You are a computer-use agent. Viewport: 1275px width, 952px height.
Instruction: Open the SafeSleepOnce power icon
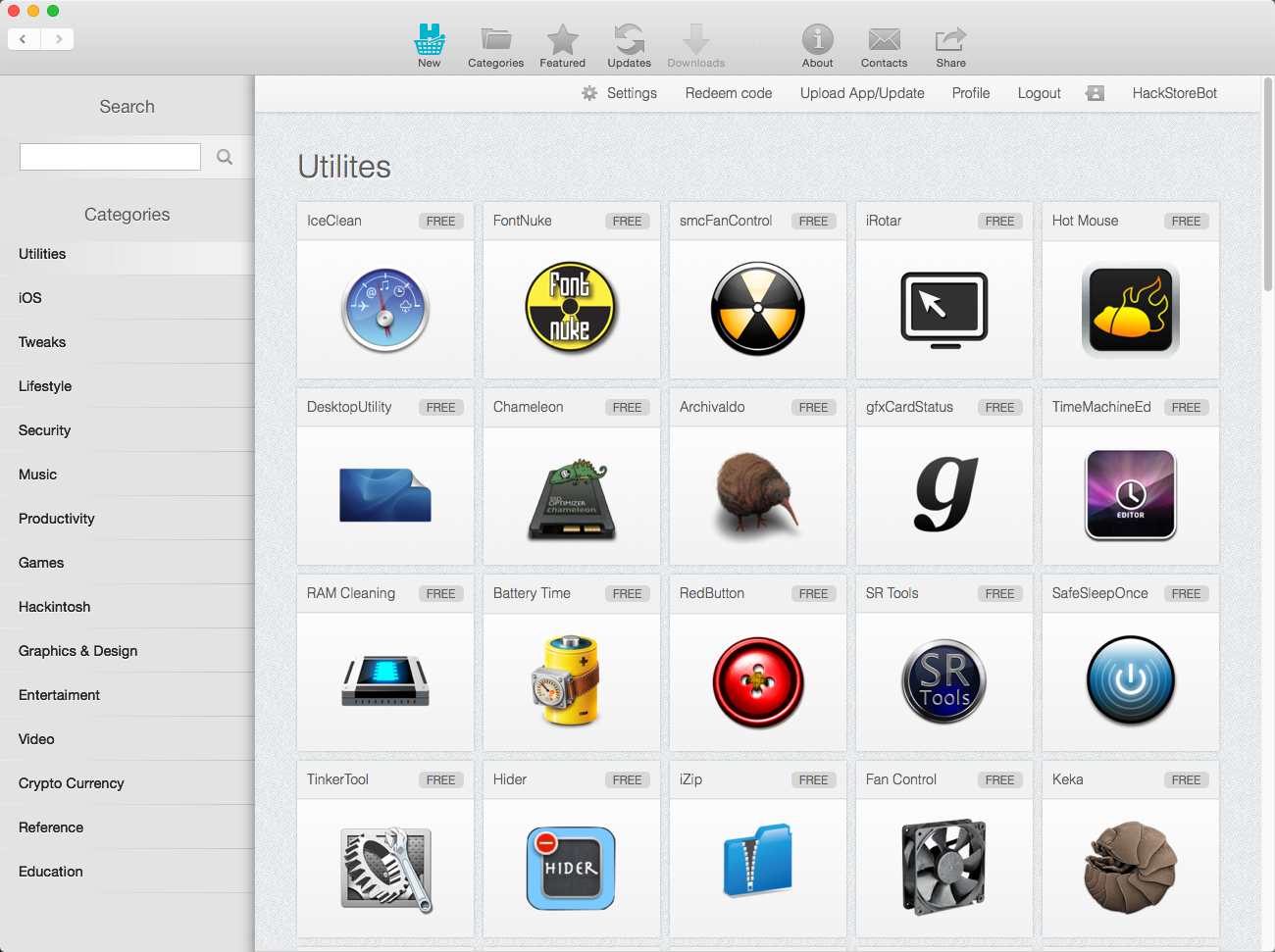pyautogui.click(x=1131, y=680)
